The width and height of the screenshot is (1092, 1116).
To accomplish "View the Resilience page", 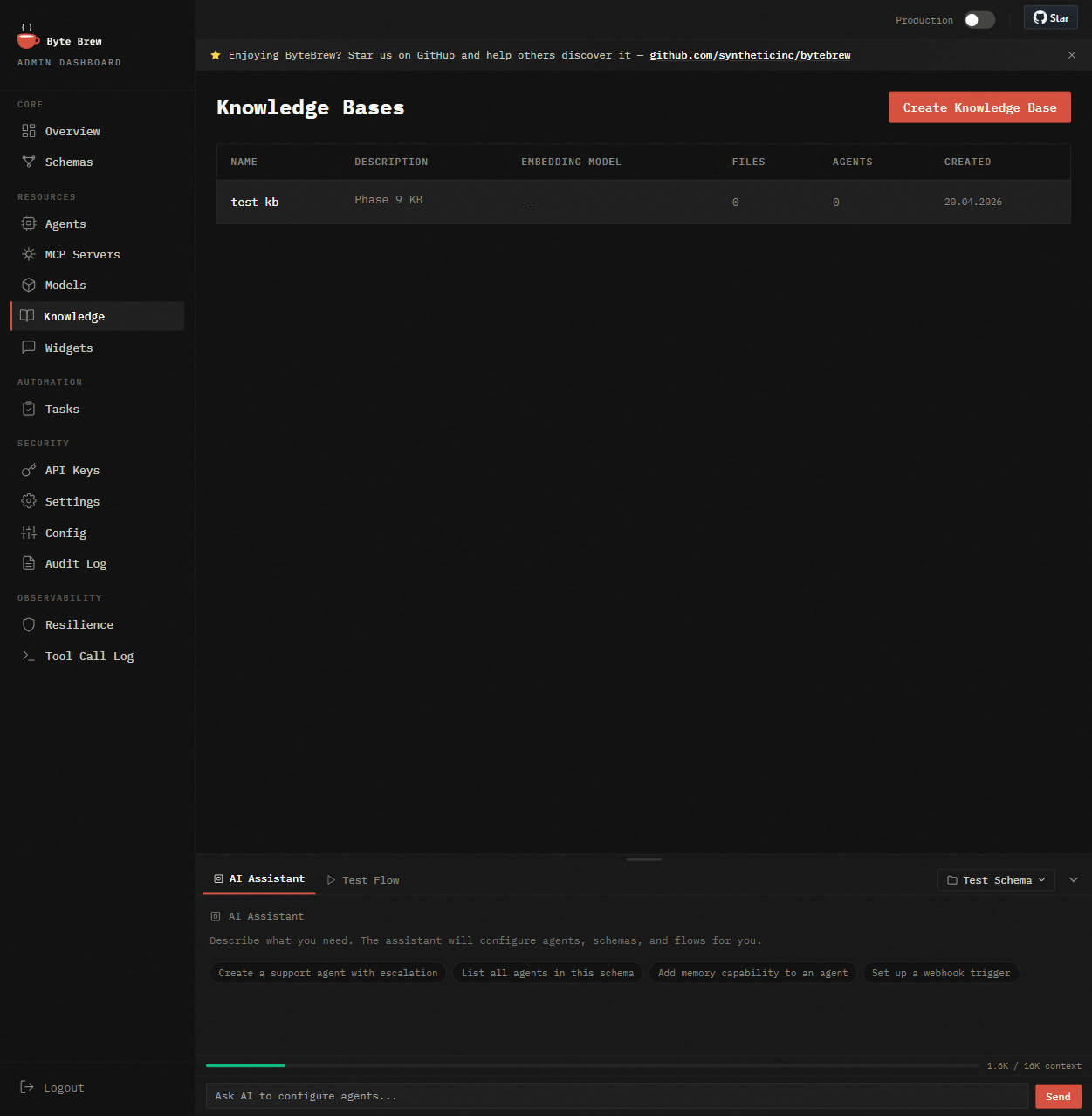I will coord(97,624).
